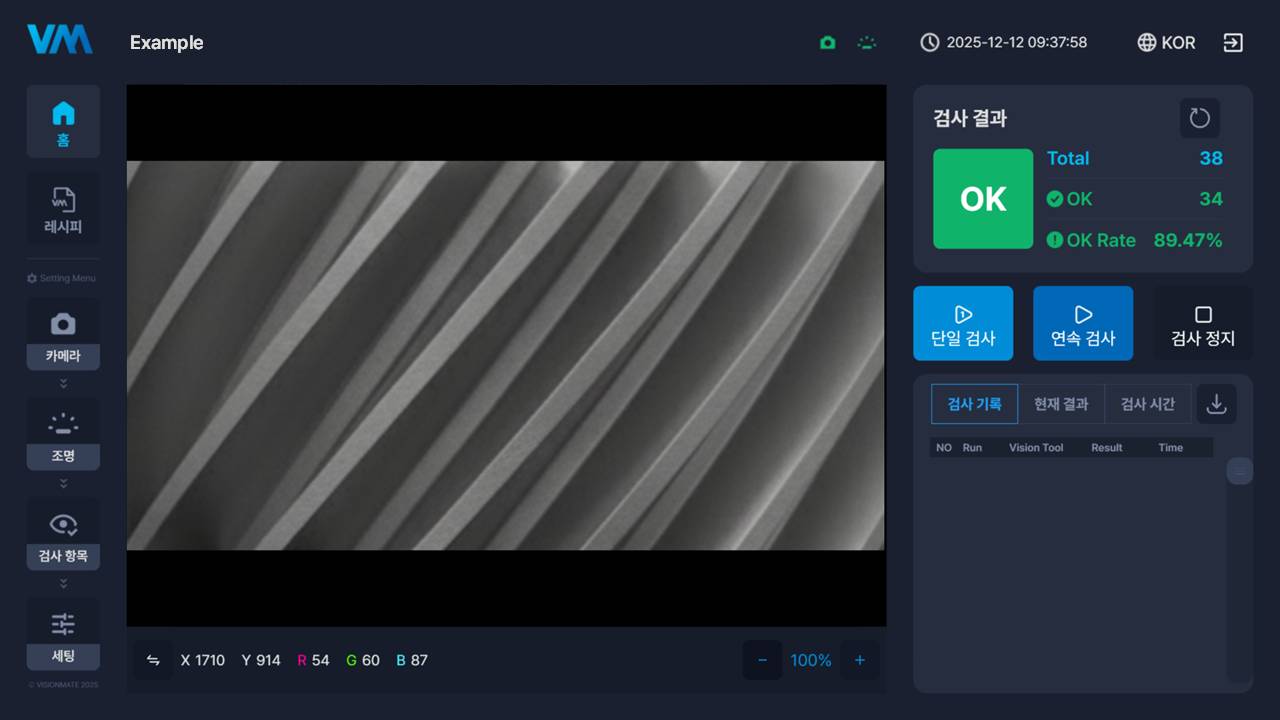Expand chevron below the Lighting button

tap(63, 483)
